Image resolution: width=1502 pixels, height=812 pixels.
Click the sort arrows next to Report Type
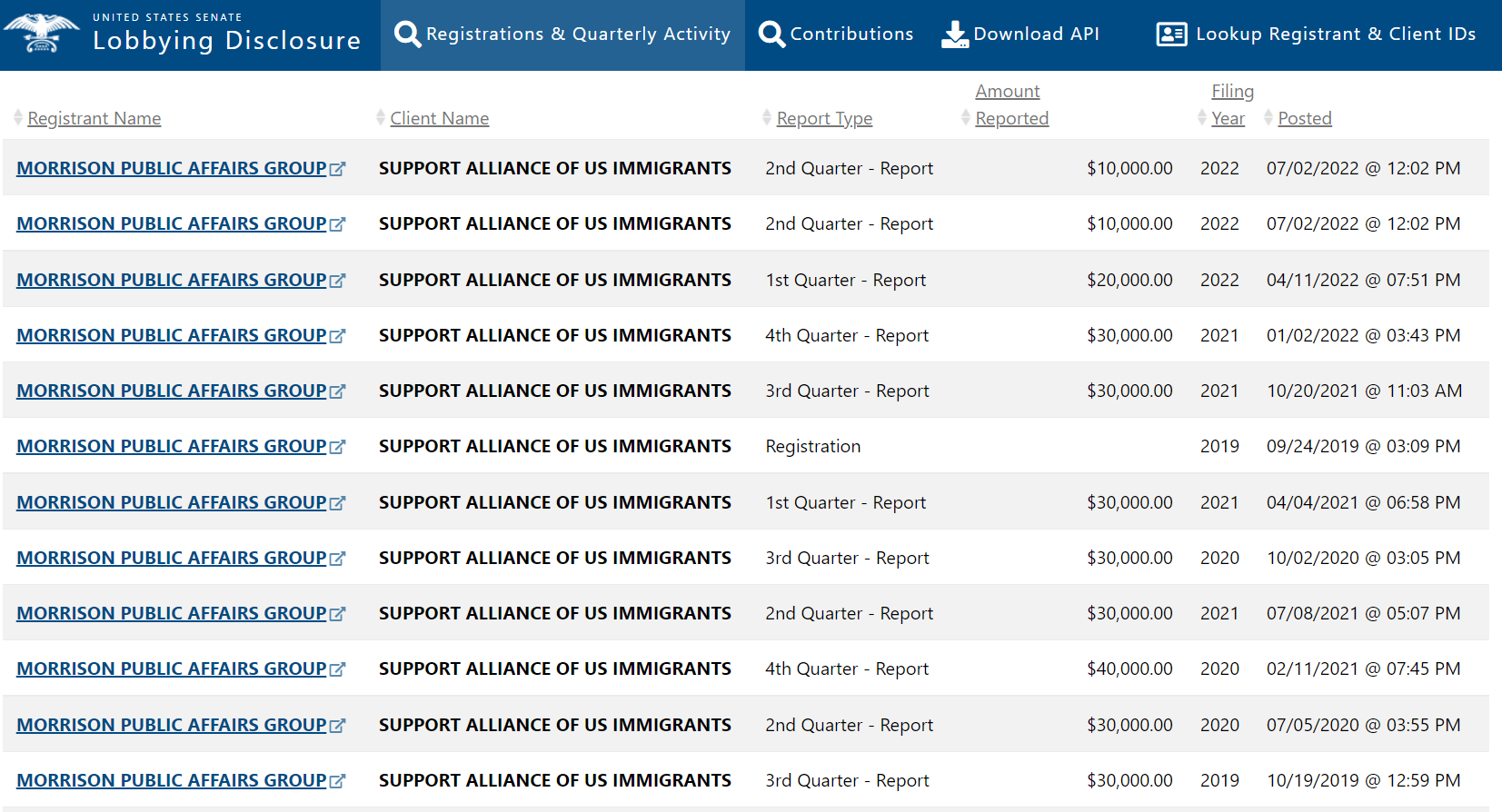(x=767, y=117)
